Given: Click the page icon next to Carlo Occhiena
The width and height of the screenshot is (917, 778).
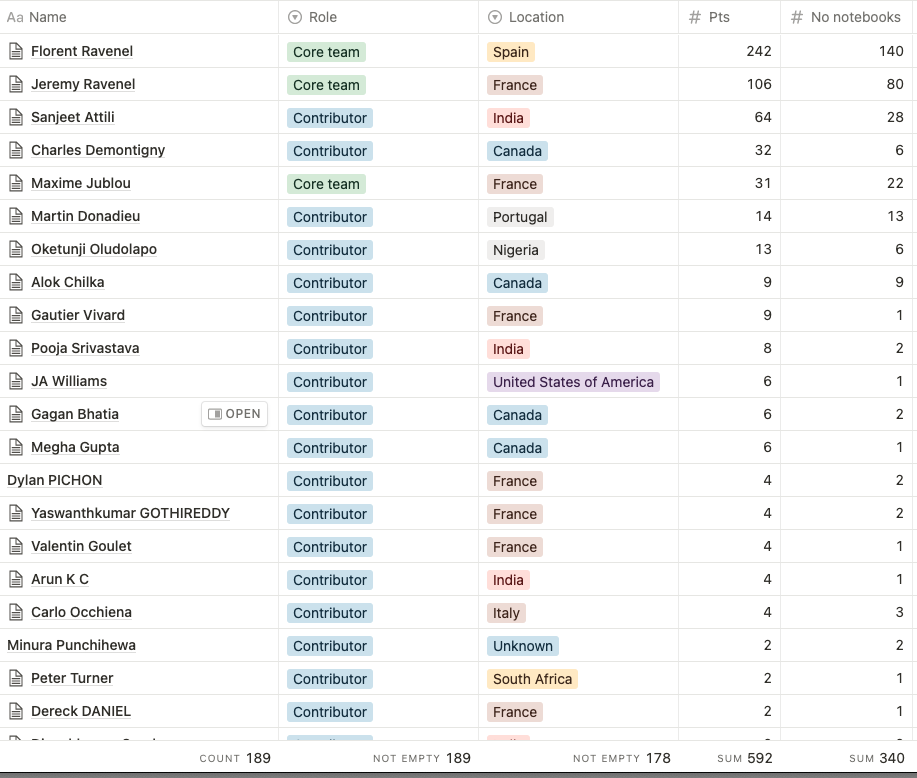Looking at the screenshot, I should point(16,612).
